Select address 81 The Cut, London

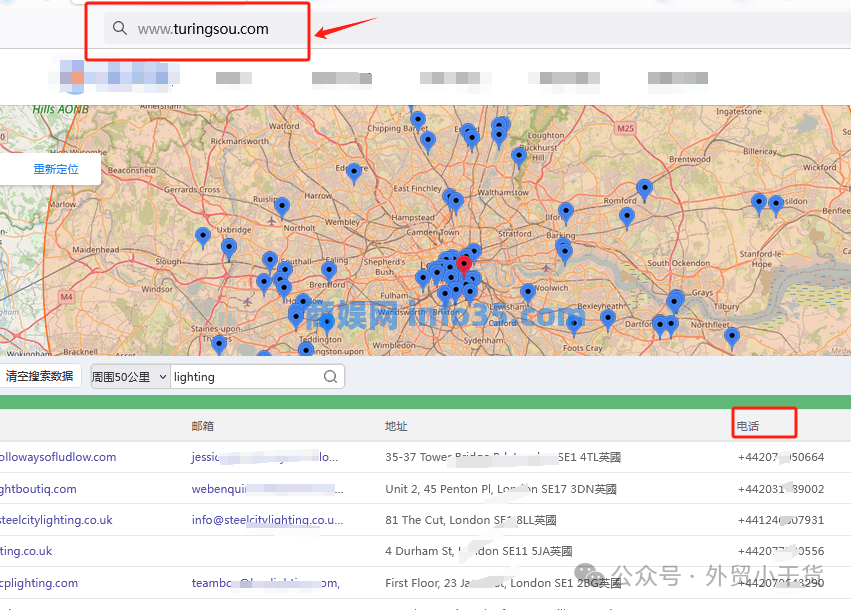(x=471, y=520)
